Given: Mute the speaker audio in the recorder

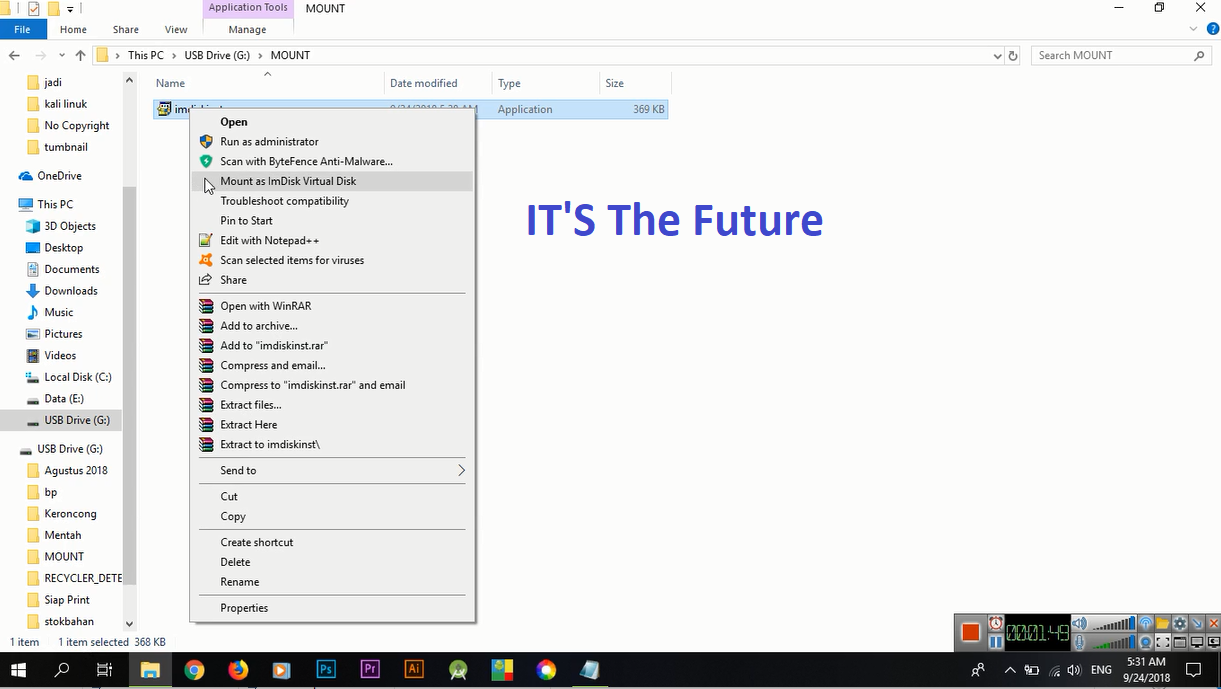Looking at the screenshot, I should (1080, 623).
